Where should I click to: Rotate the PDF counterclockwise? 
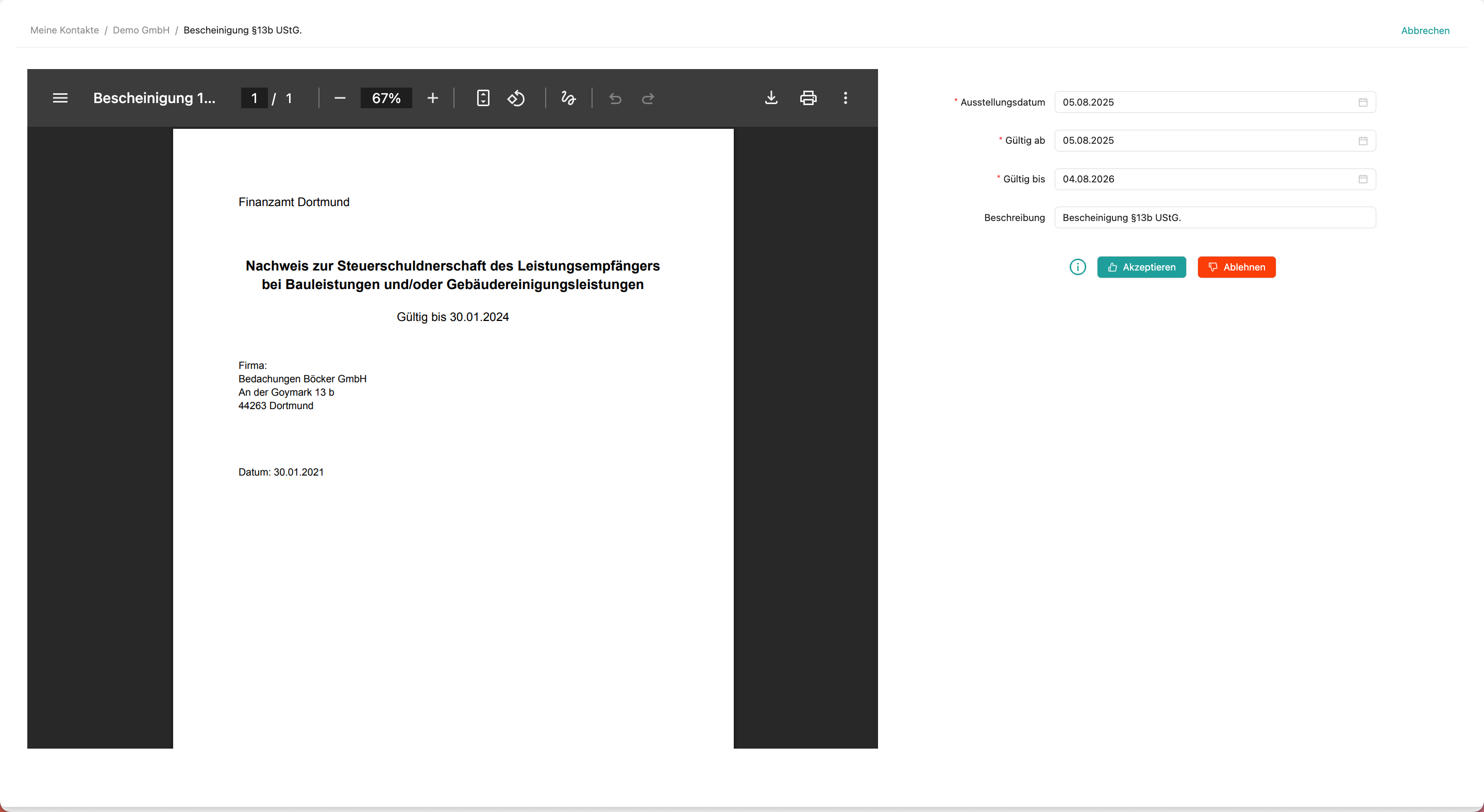(516, 98)
